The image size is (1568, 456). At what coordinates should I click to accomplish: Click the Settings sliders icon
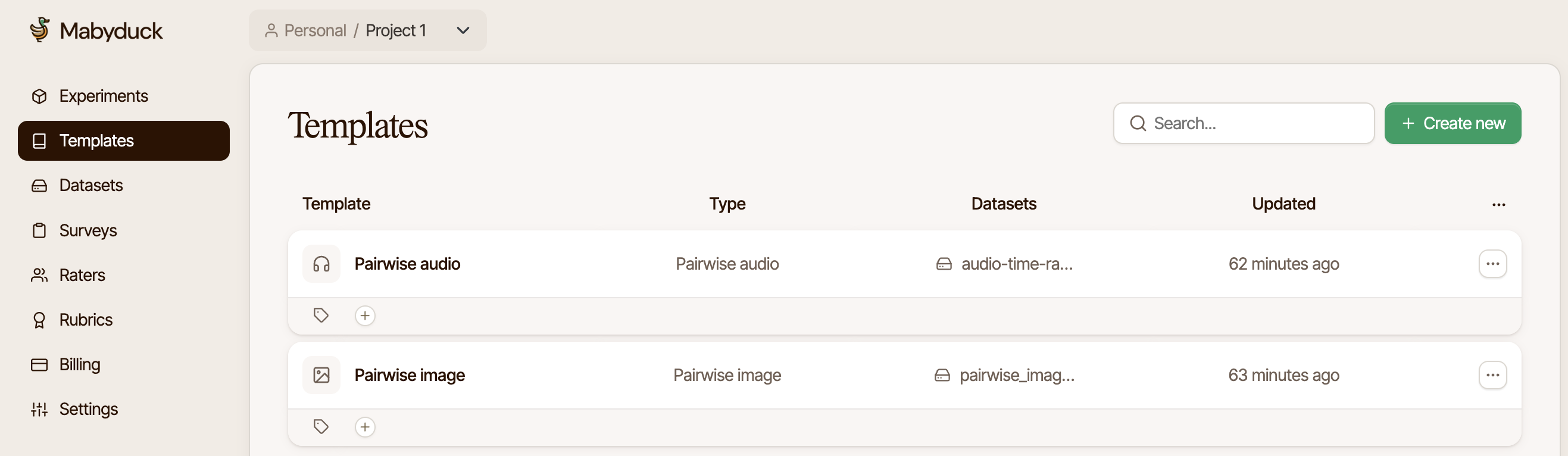pos(39,409)
